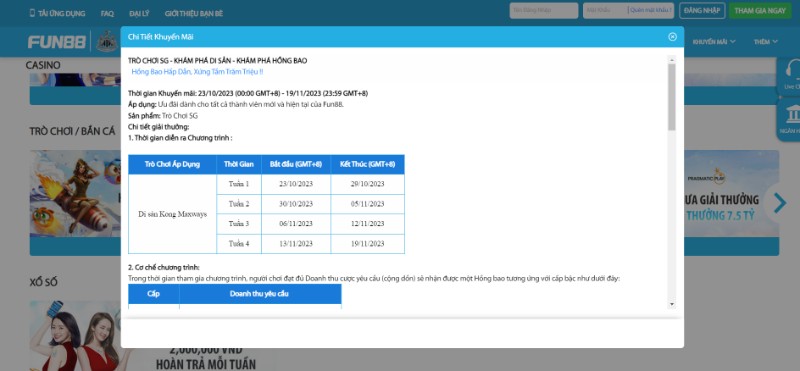Close the Chi Tiết Khuyến Mãi popup
The image size is (800, 371).
[672, 37]
